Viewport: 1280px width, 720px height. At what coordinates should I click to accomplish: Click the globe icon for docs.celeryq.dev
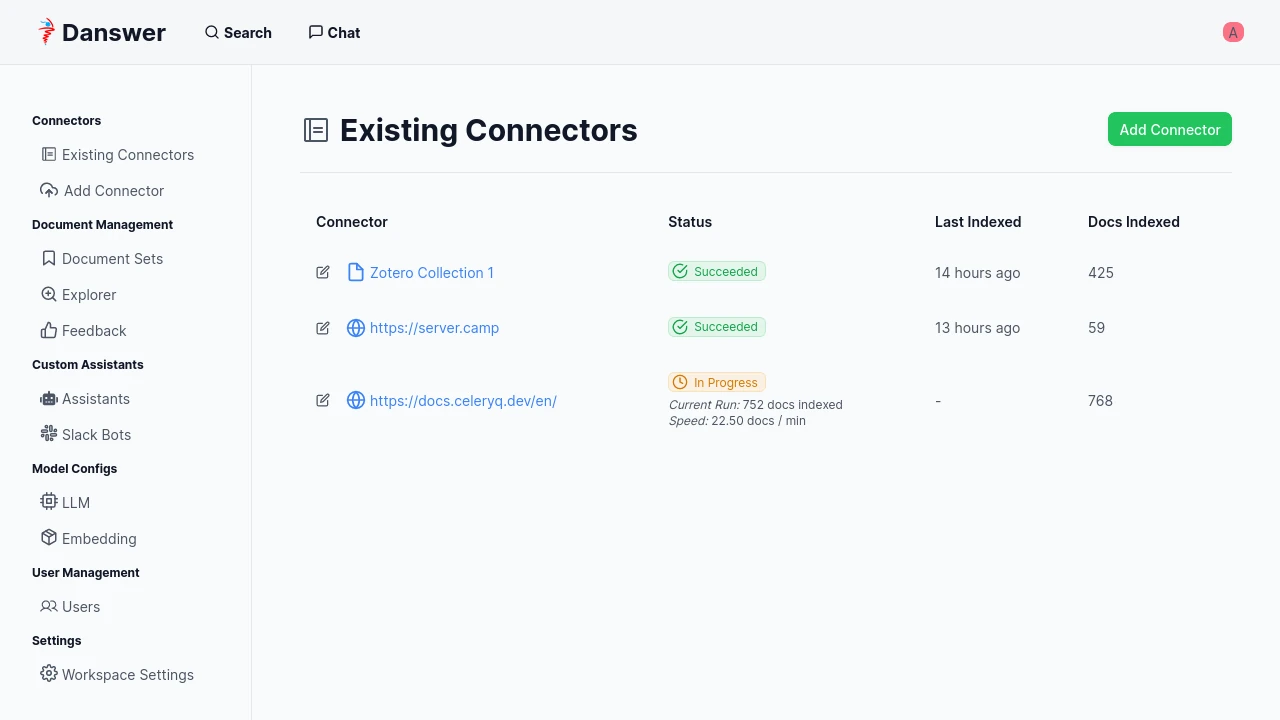356,400
